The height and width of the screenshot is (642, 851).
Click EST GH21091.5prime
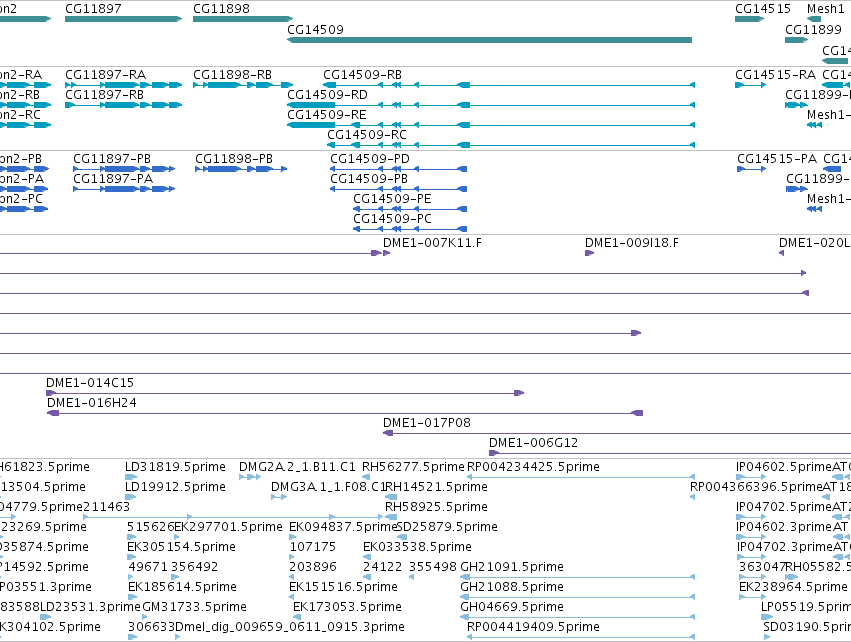(577, 577)
